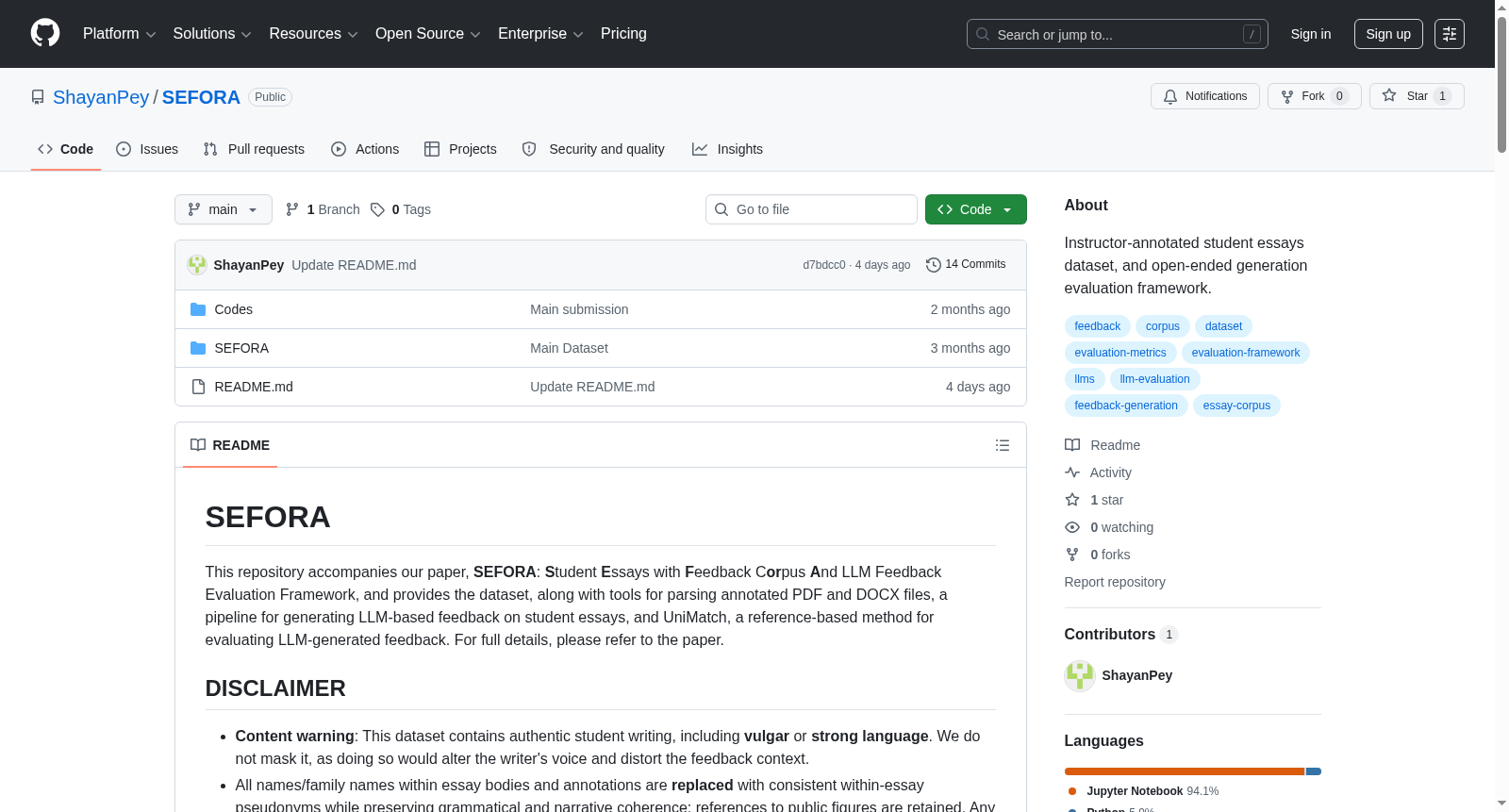Screen dimensions: 1509x812
Task: Open the README outline list icon
Action: tap(1003, 445)
